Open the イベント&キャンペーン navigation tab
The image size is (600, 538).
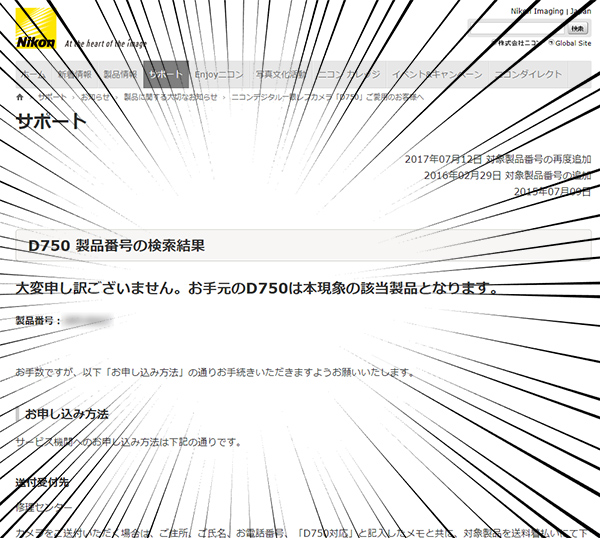click(437, 74)
